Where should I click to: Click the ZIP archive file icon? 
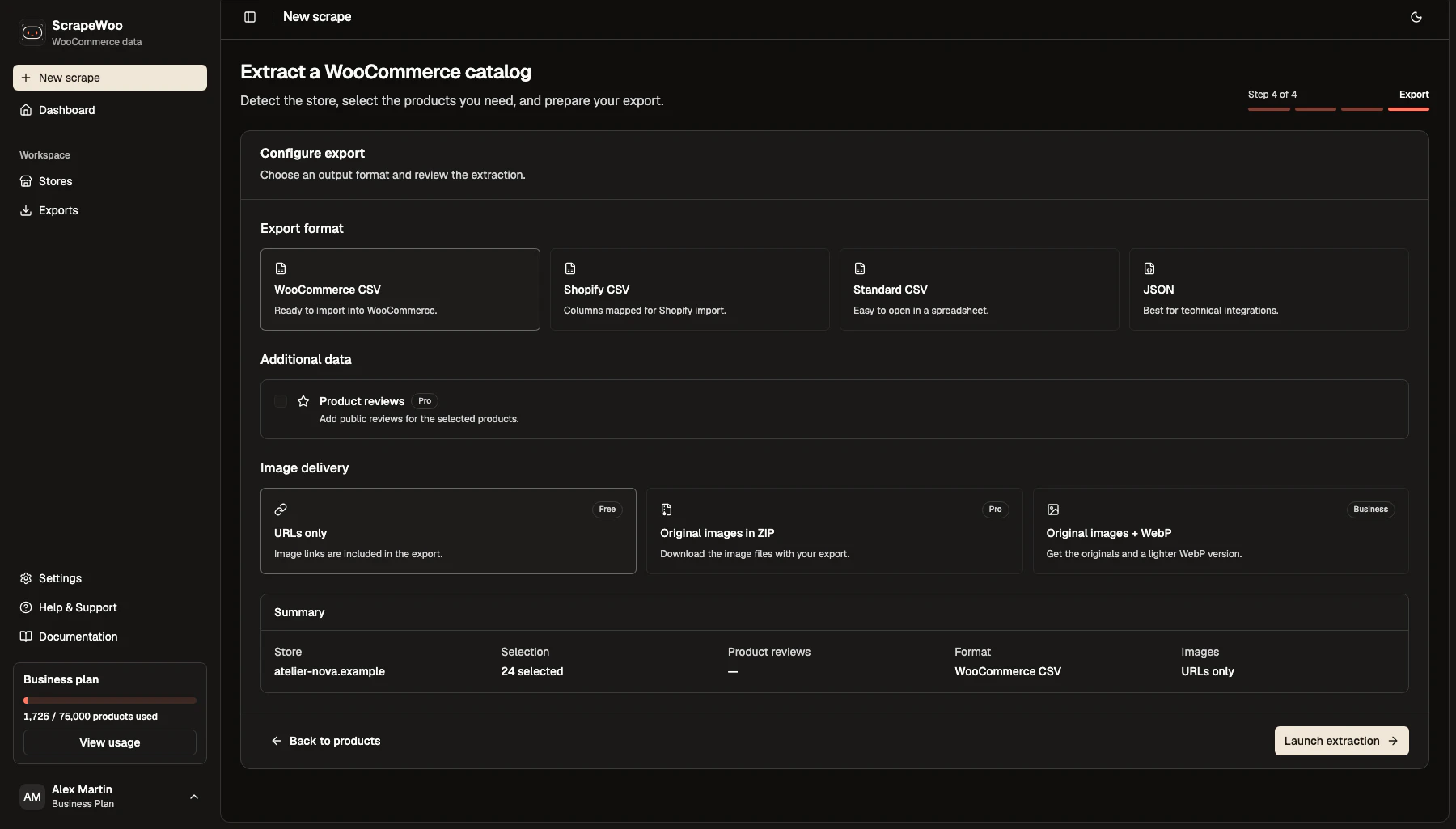tap(667, 510)
